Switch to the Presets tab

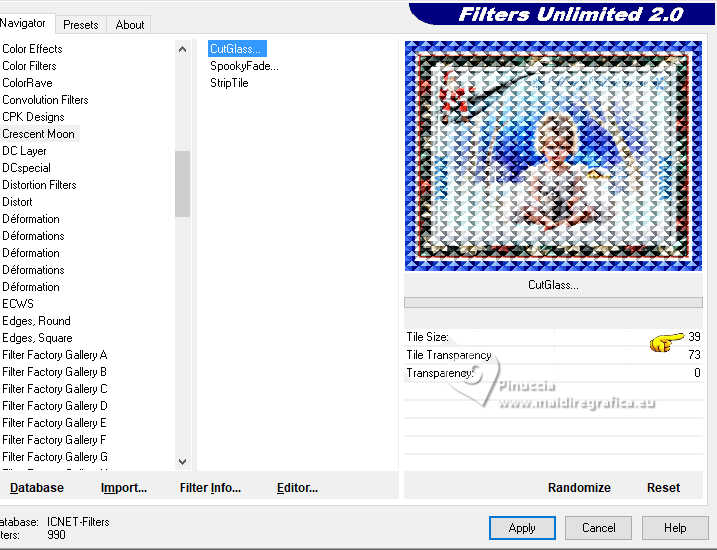click(80, 25)
